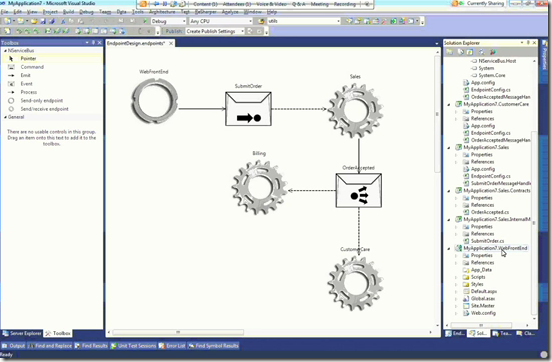The image size is (552, 362).
Task: Open the Tools menu
Action: [x=138, y=12]
